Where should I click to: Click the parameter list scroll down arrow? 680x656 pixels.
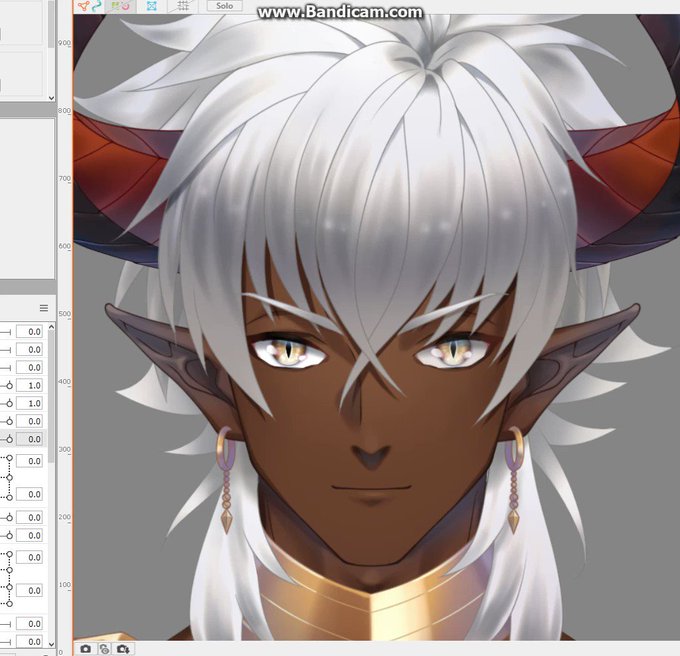(x=52, y=644)
